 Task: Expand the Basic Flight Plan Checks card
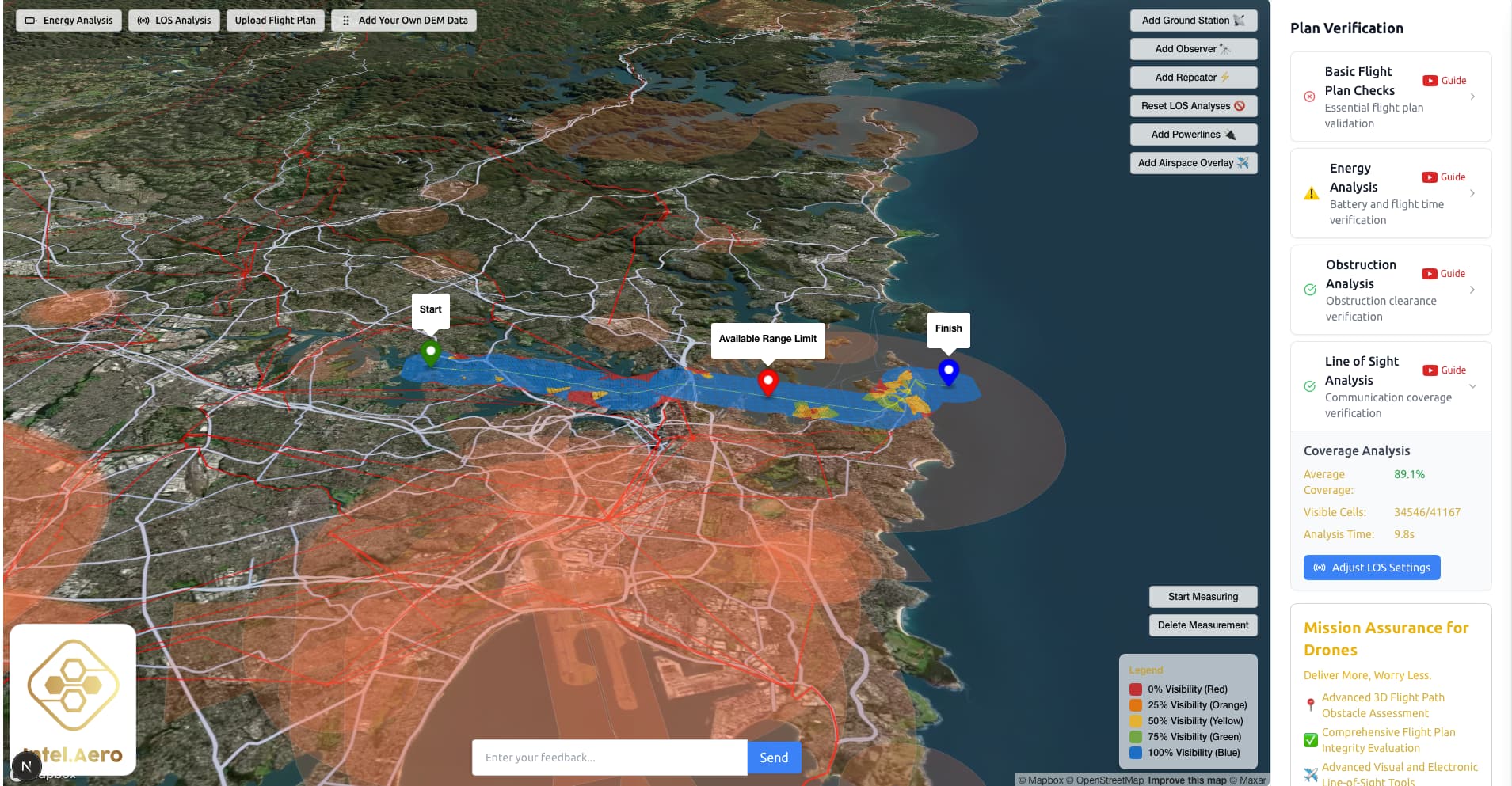tap(1473, 97)
